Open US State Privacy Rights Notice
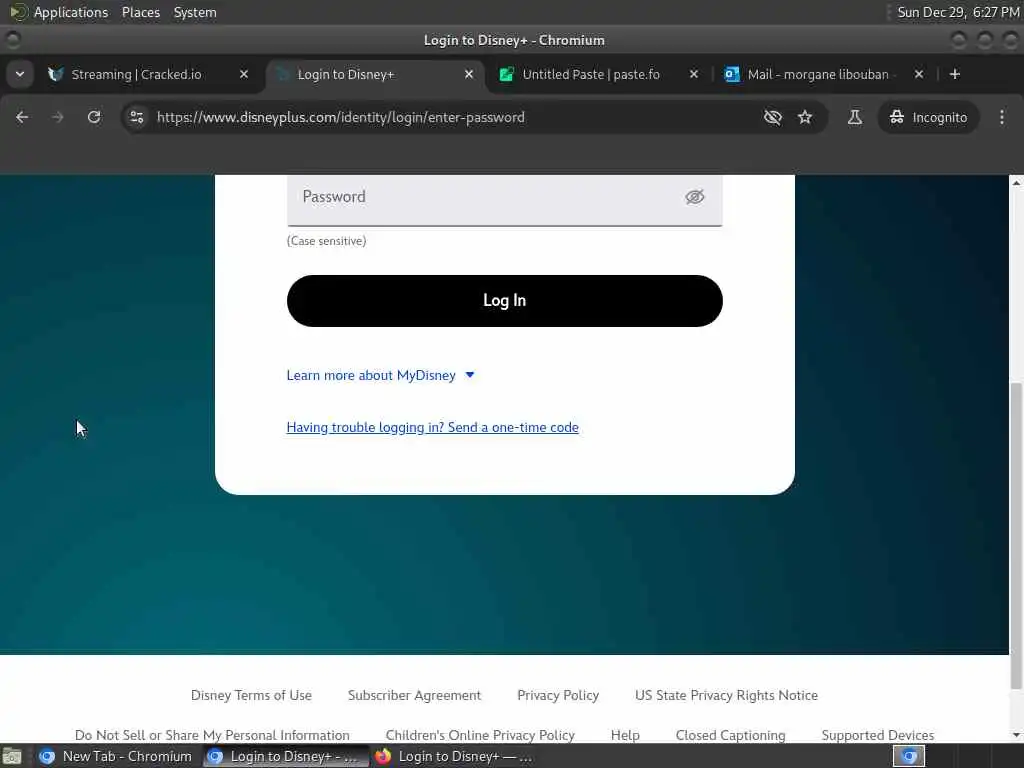The width and height of the screenshot is (1024, 768). click(x=726, y=696)
